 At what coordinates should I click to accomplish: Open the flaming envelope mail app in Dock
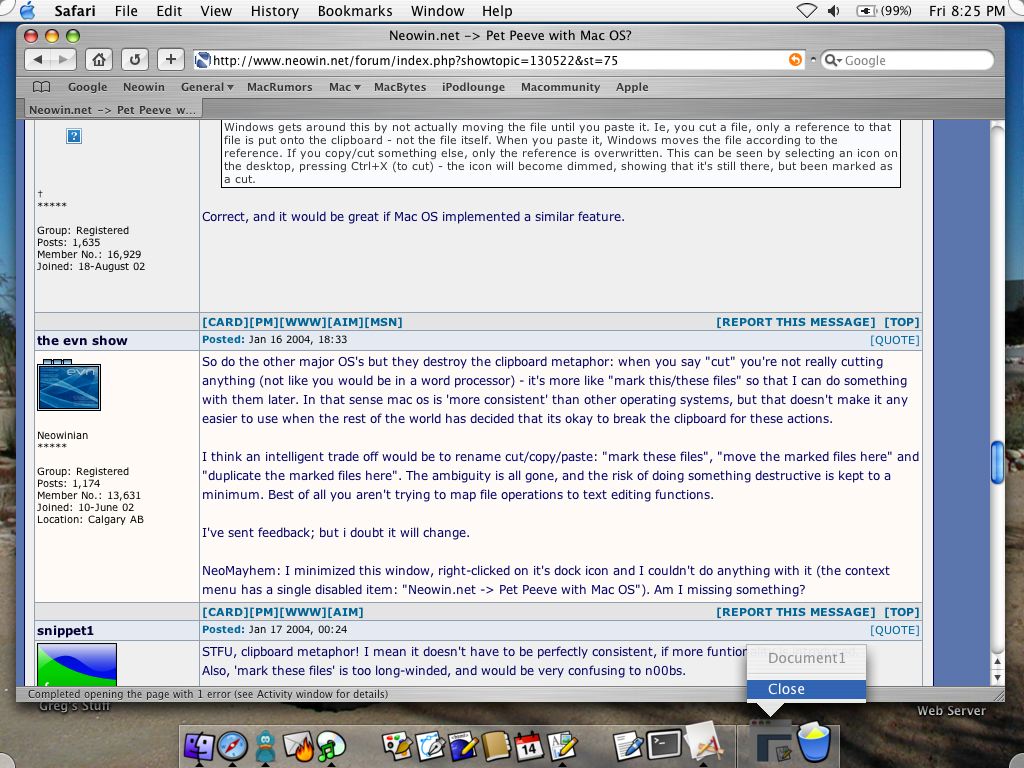pos(299,746)
